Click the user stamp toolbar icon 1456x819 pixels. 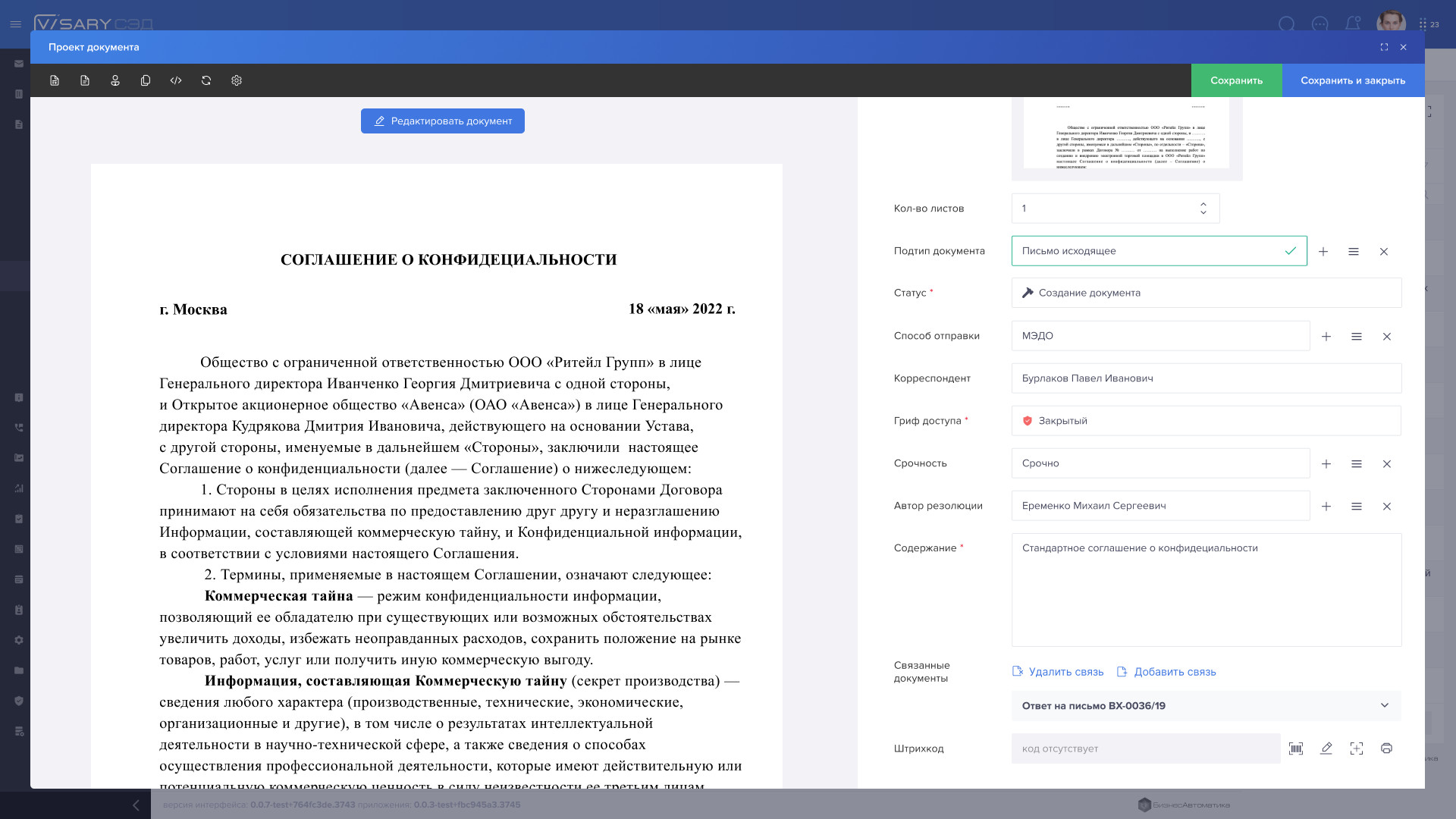click(115, 80)
